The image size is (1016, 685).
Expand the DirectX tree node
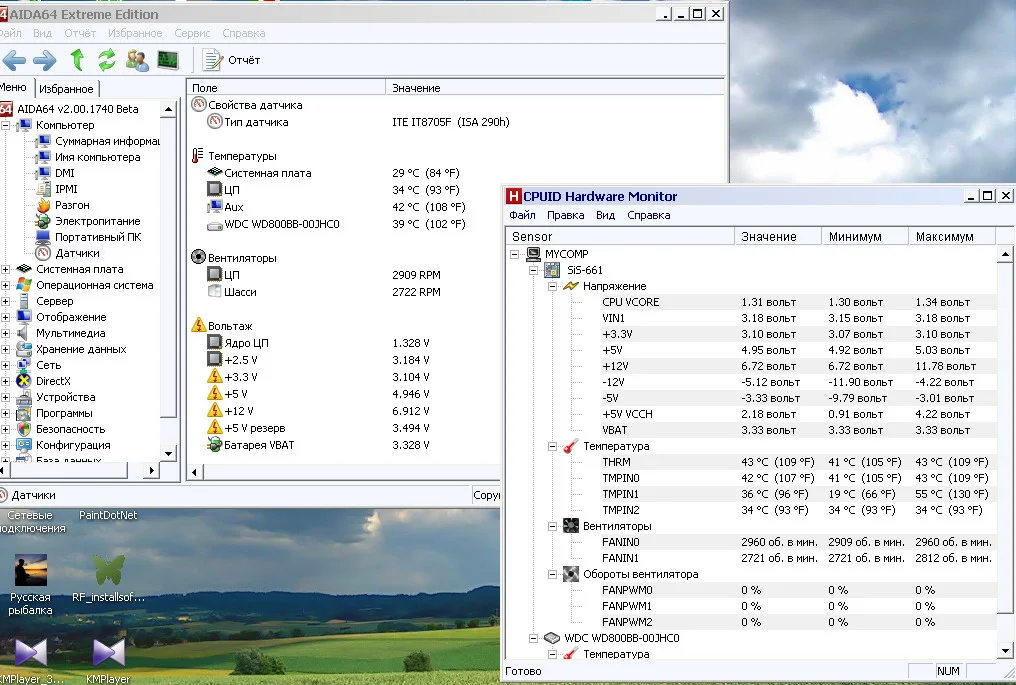click(6, 381)
